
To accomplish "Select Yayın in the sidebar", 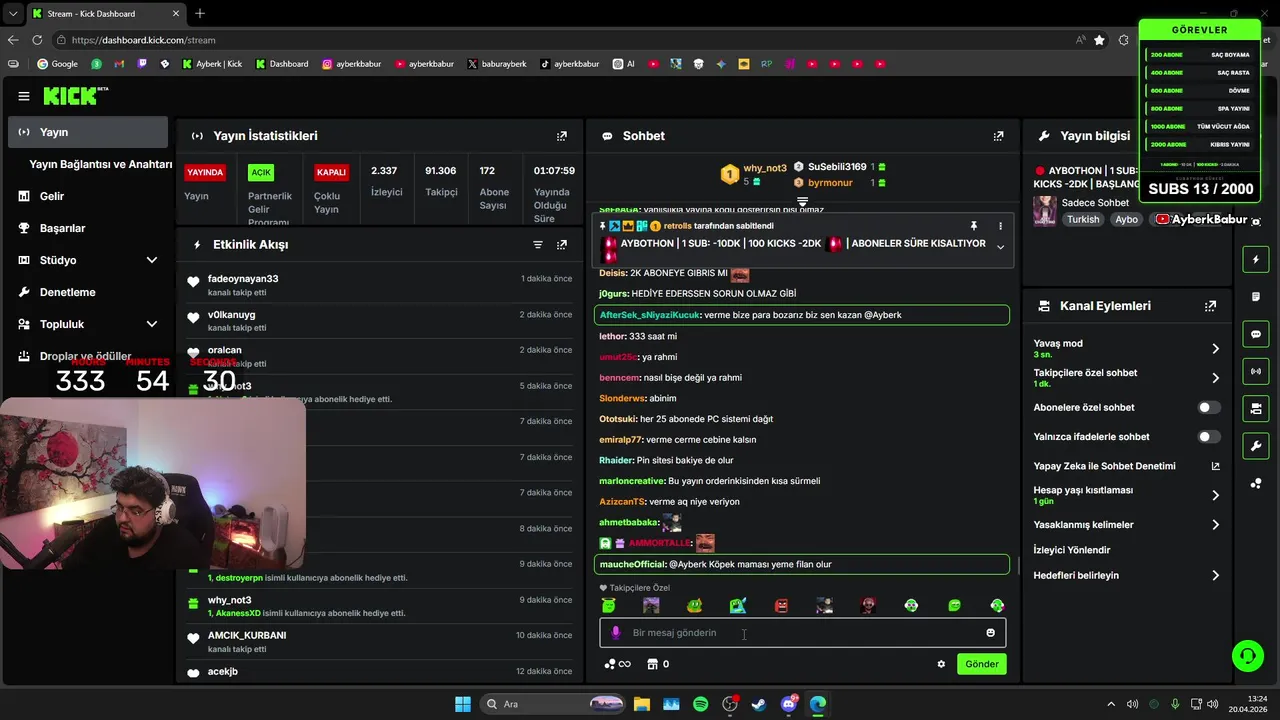I will coord(88,132).
